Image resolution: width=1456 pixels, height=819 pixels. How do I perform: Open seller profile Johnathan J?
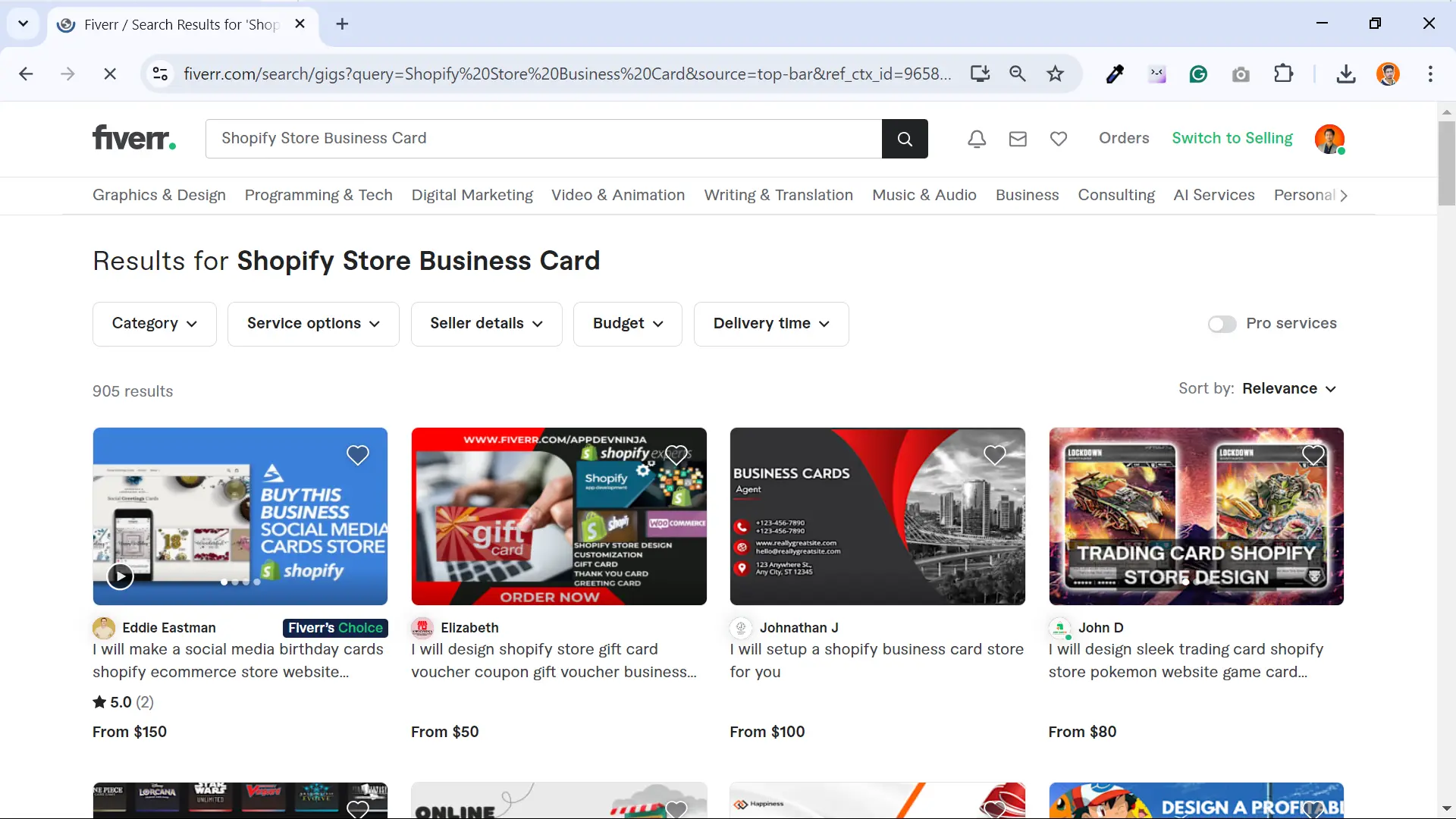click(799, 628)
